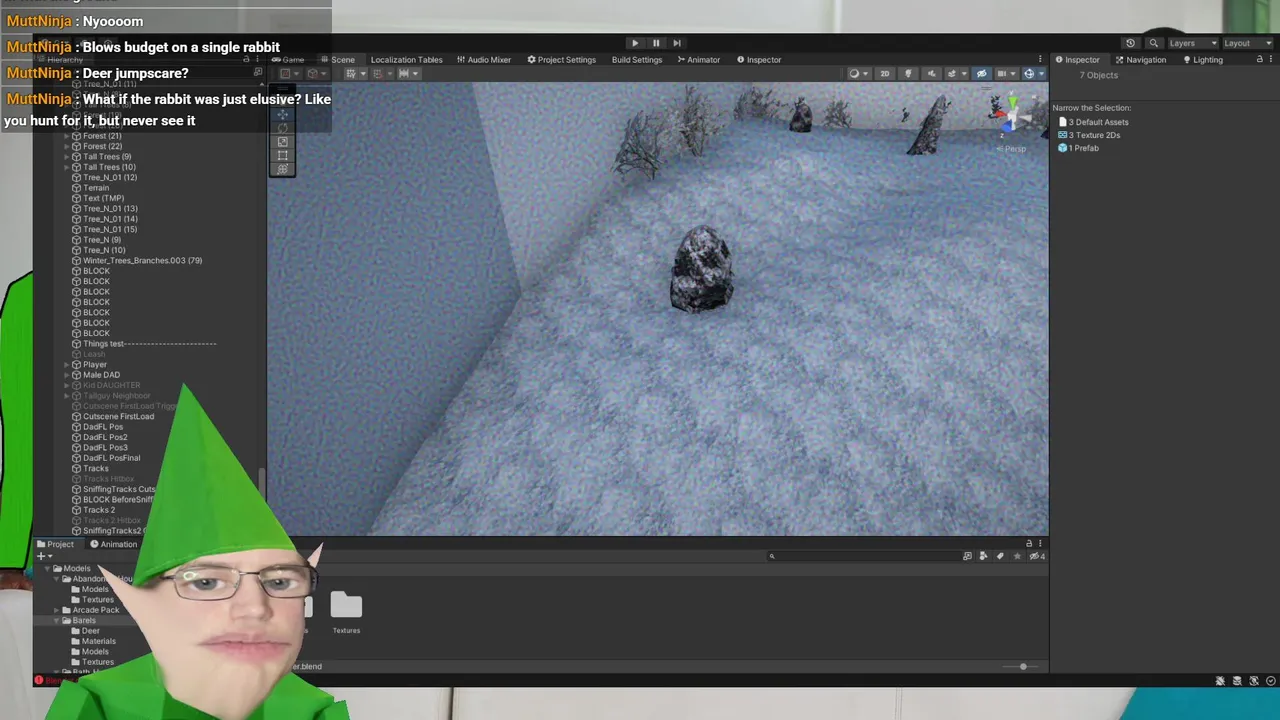Expand the Arcade Pack folder

56,610
